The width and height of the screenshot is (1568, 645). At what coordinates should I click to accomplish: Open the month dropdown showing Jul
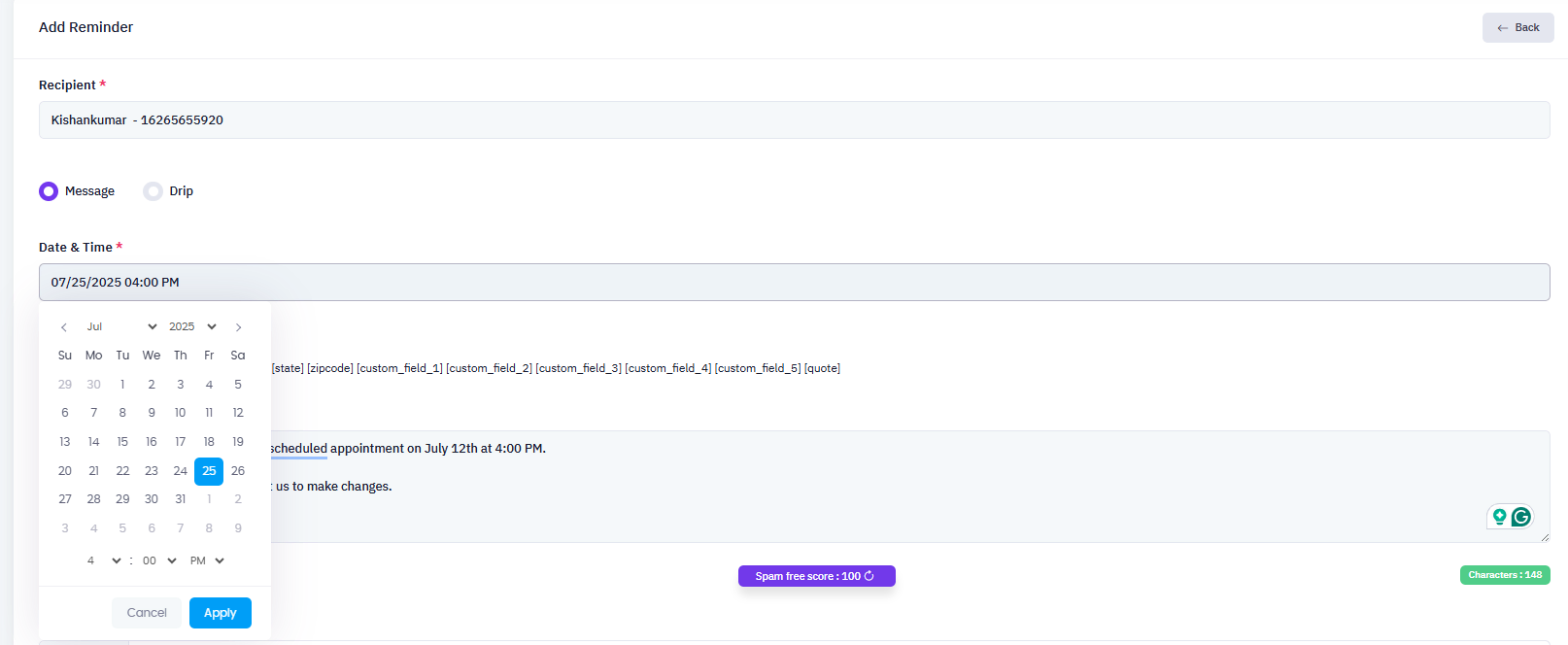coord(121,327)
